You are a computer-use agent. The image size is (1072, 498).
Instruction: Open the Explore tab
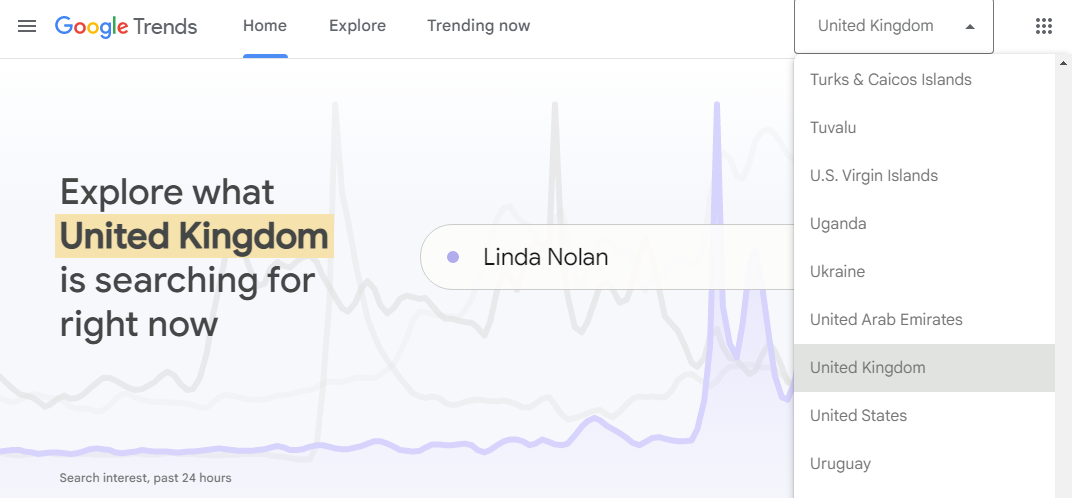(357, 27)
